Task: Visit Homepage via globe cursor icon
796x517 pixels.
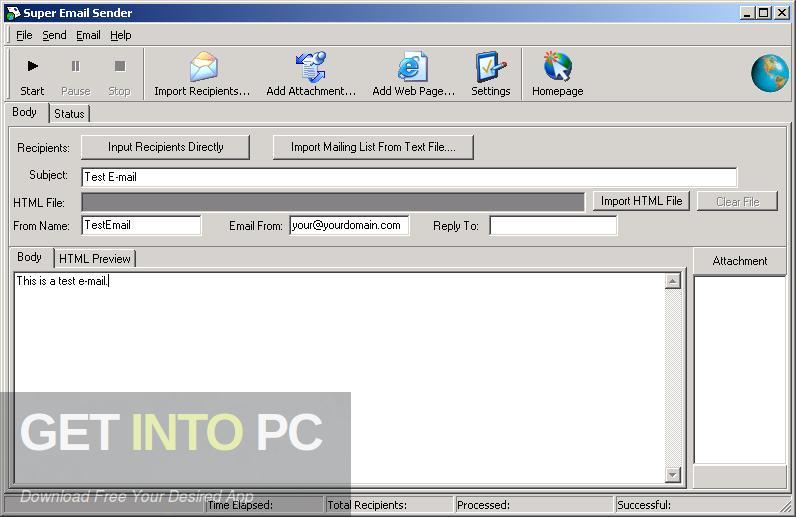Action: [x=557, y=67]
